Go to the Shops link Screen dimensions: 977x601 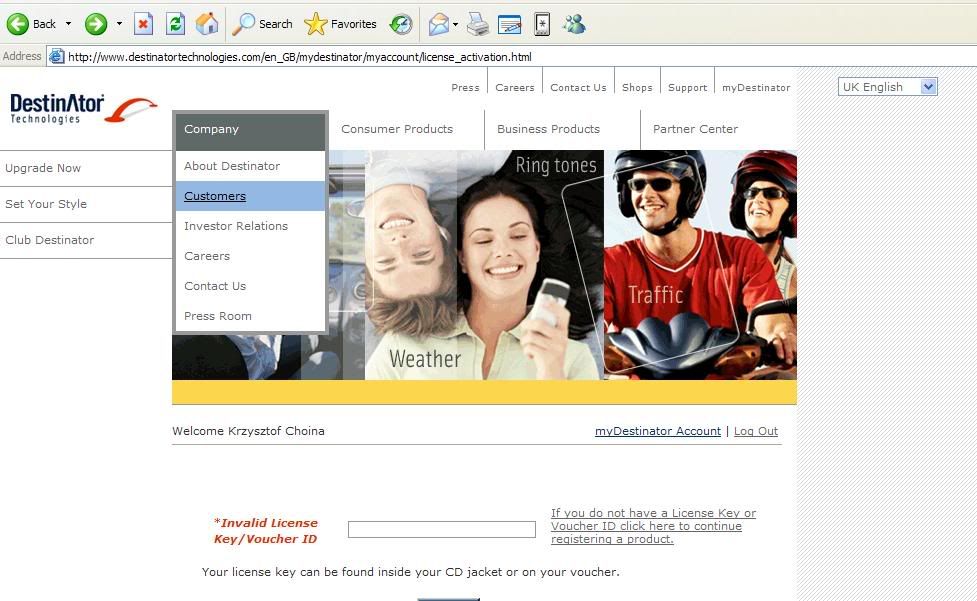tap(637, 88)
